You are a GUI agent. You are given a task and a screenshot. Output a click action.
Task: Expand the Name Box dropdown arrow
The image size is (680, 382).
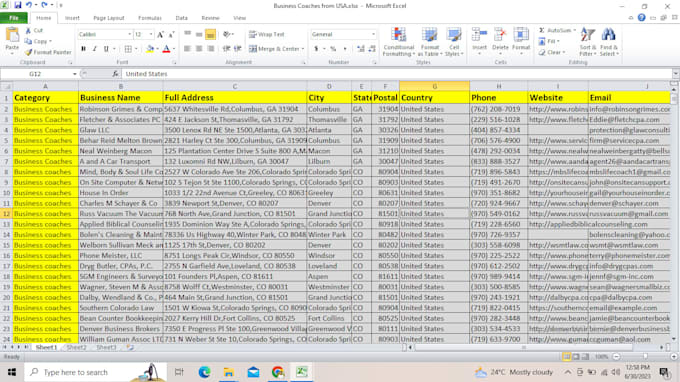tap(75, 74)
